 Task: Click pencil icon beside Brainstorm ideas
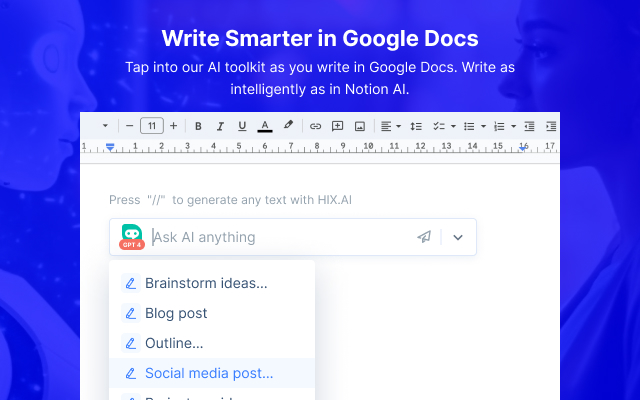[131, 283]
